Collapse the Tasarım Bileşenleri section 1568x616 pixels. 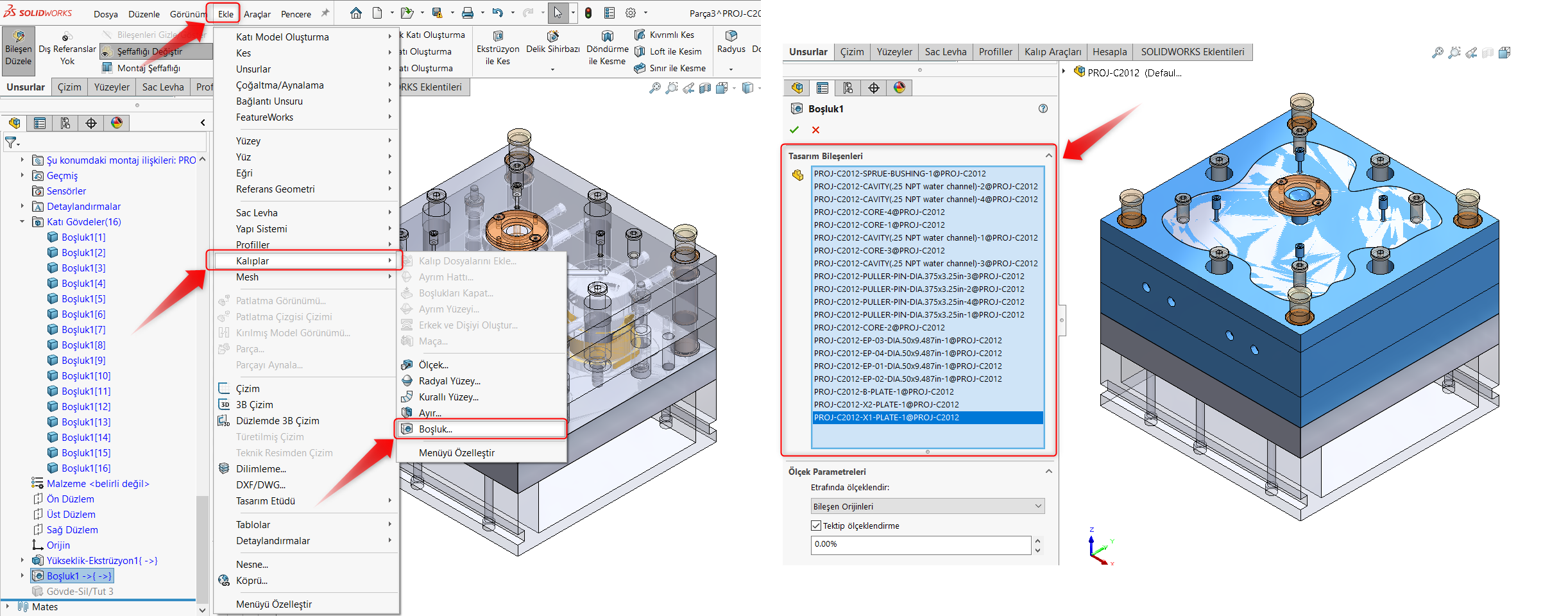coord(1048,156)
